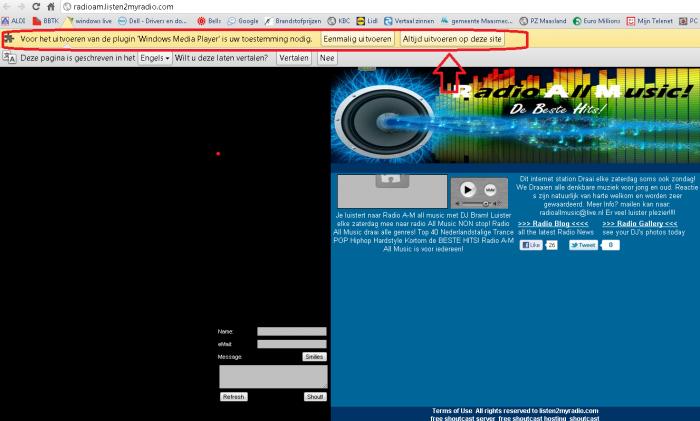The width and height of the screenshot is (700, 421).
Task: Play the radio stream
Action: (x=467, y=190)
